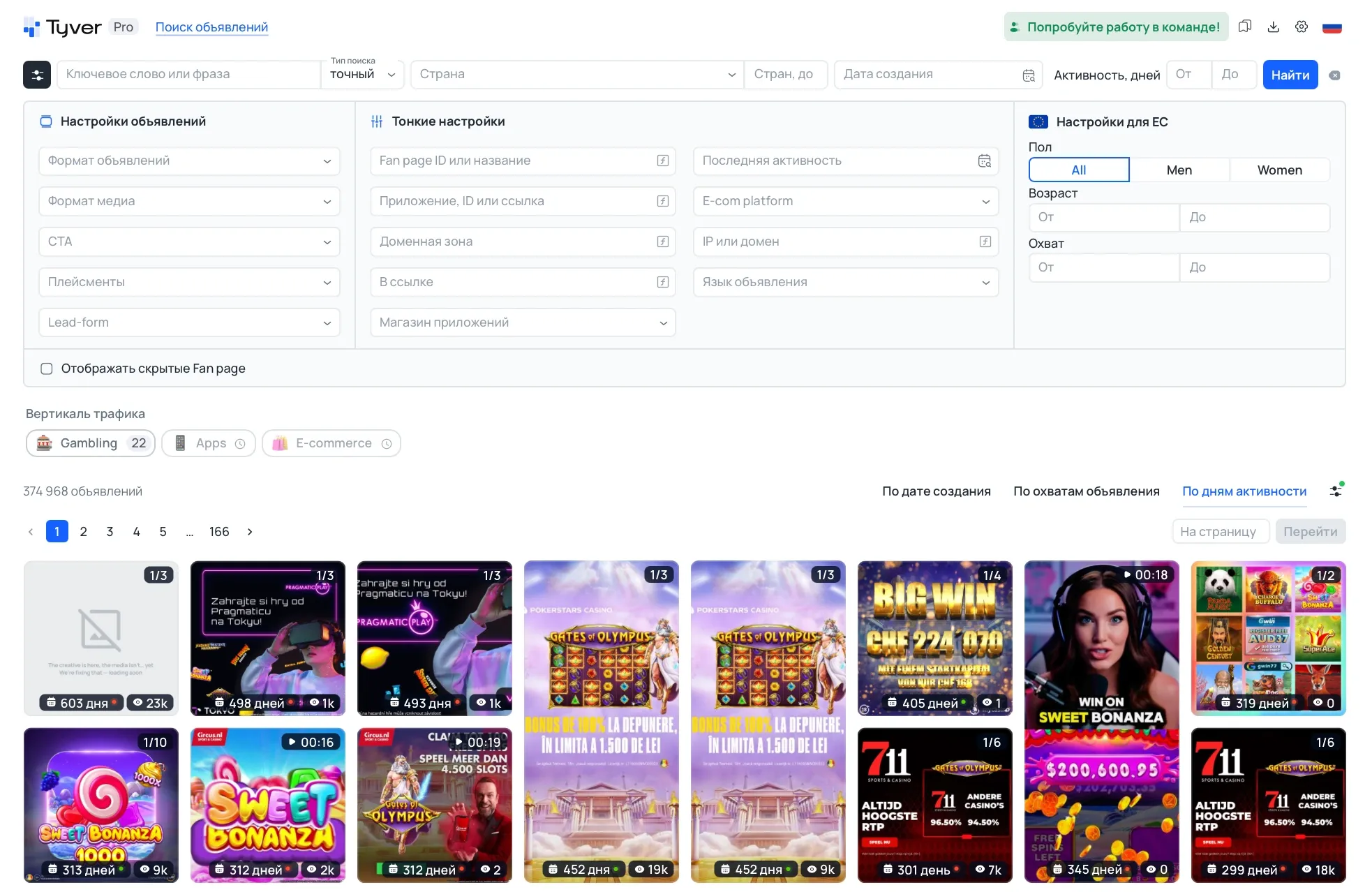
Task: Open BIG WIN CHF ad thumbnail
Action: pos(935,639)
